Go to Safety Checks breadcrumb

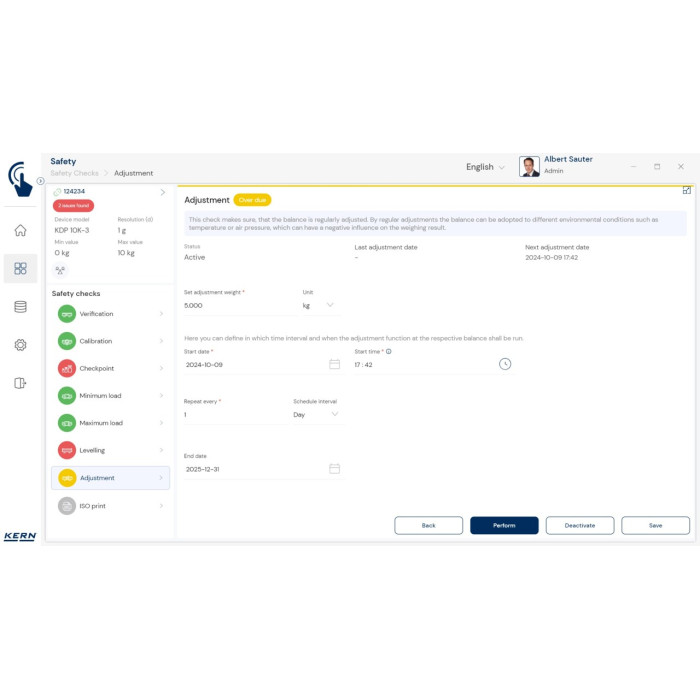(x=75, y=173)
